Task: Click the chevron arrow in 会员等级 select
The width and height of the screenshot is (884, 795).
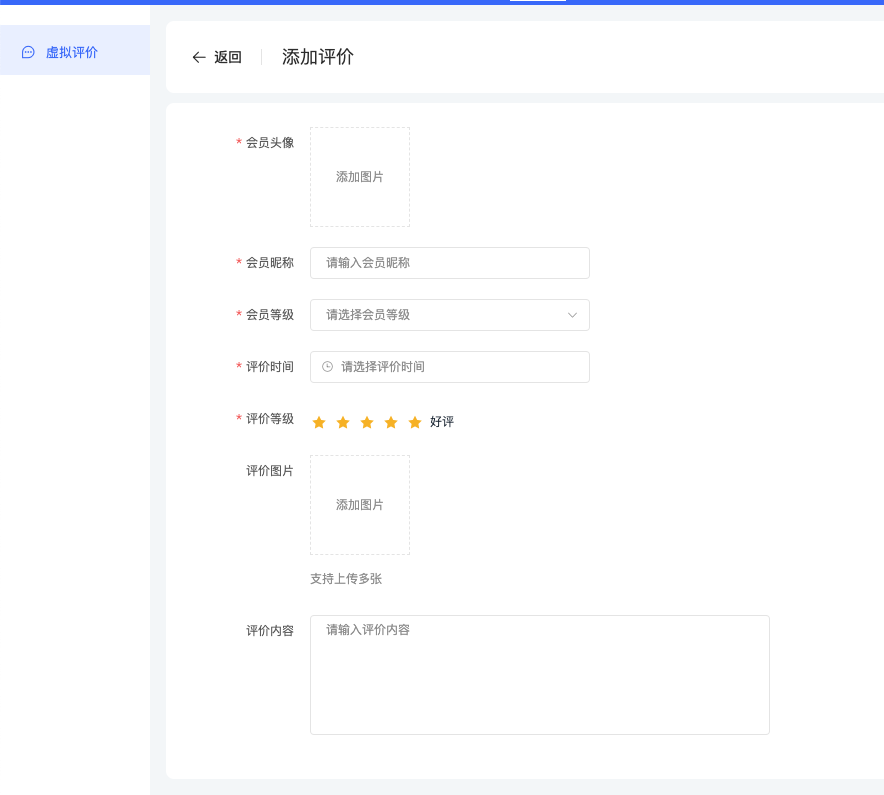Action: click(x=572, y=315)
